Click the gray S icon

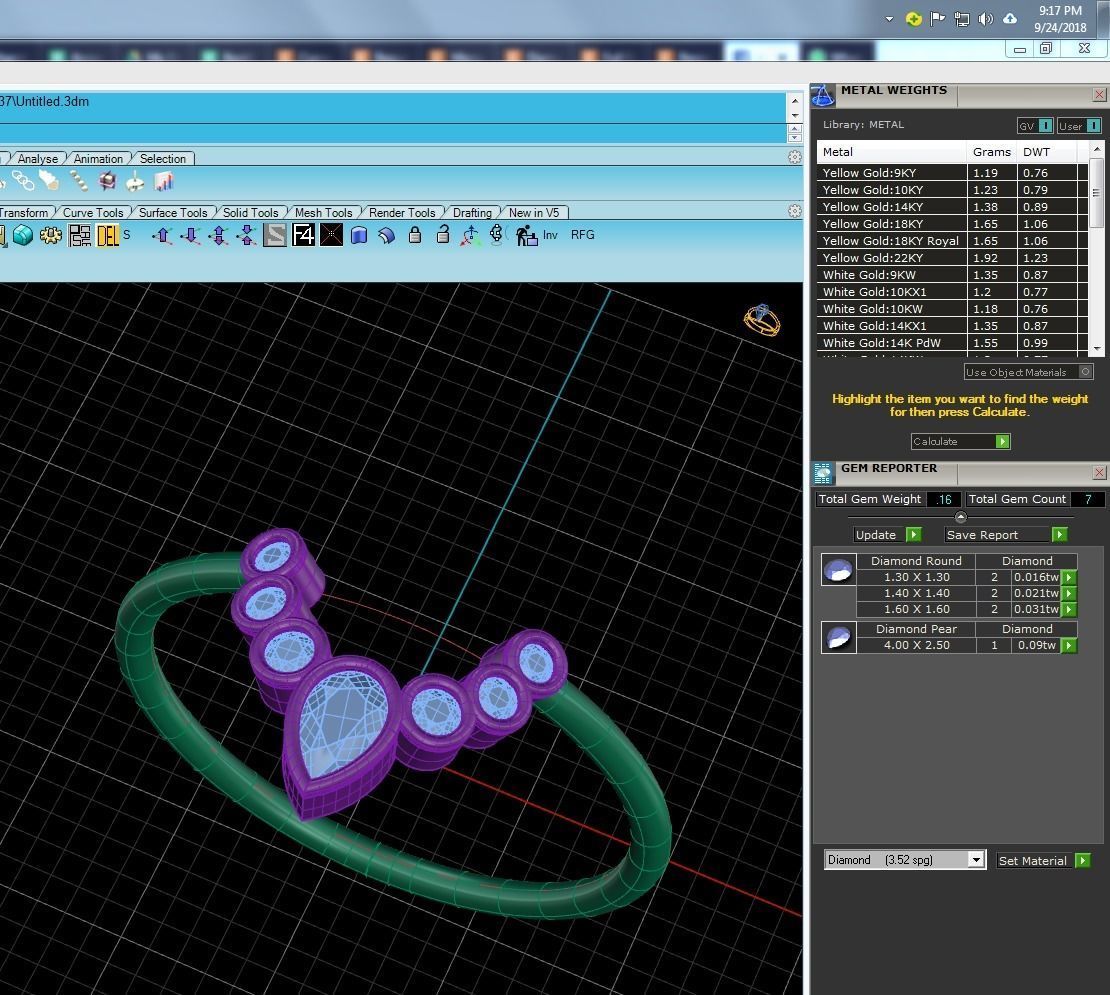[275, 235]
